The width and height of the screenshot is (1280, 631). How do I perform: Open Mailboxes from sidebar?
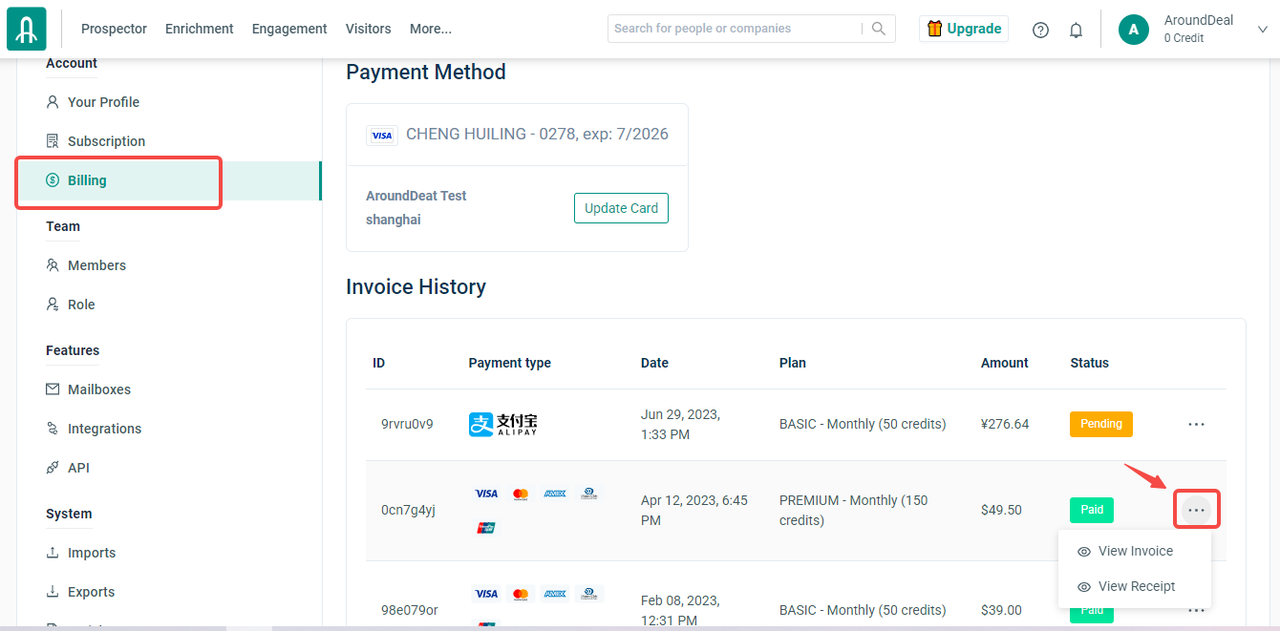(98, 389)
